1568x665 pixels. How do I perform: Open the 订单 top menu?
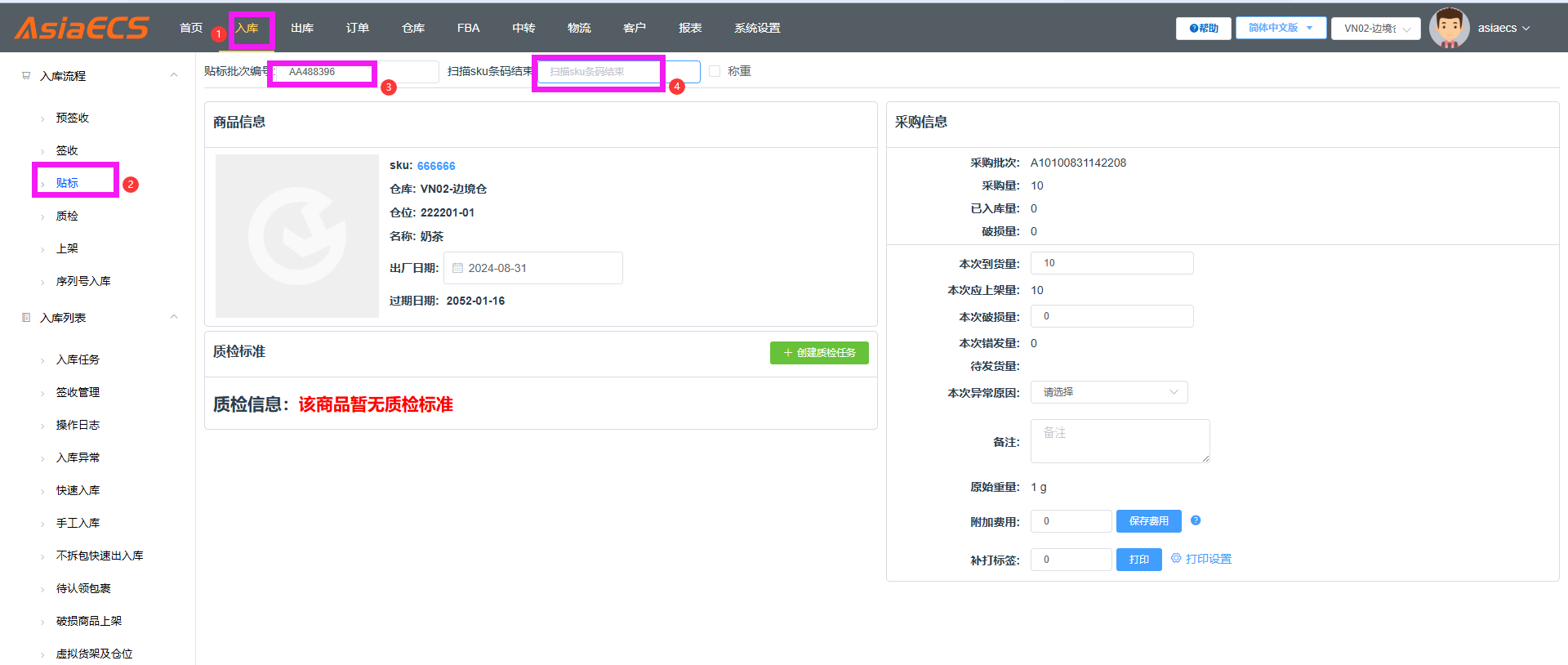tap(358, 28)
